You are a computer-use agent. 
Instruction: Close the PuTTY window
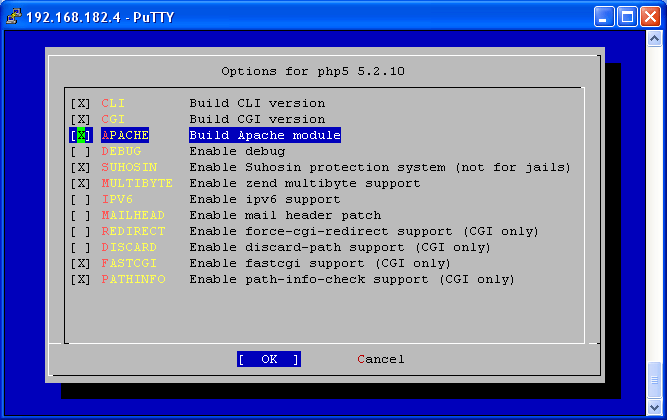click(x=650, y=17)
